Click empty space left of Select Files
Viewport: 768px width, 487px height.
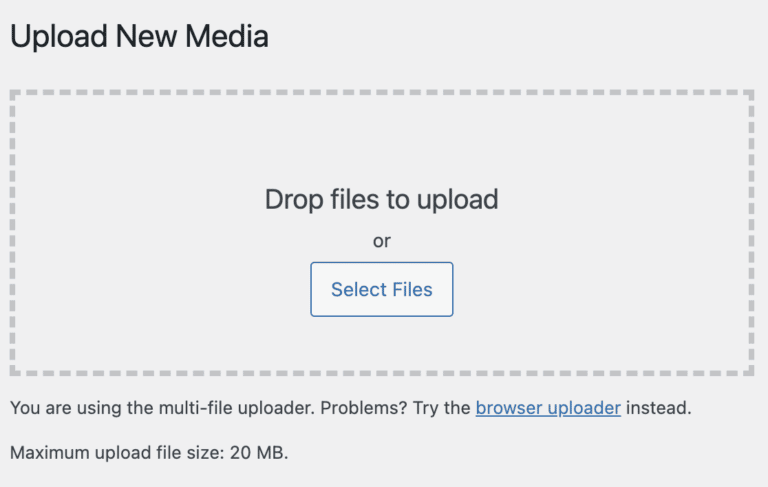160,290
